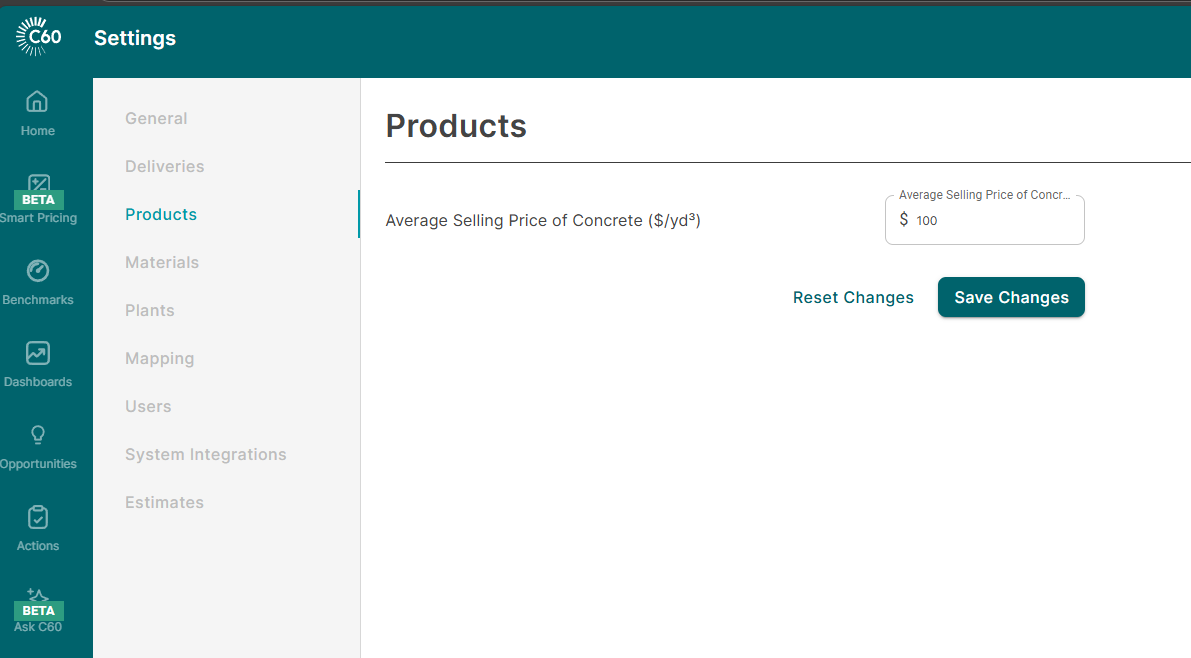Click Reset Changes link

point(853,297)
